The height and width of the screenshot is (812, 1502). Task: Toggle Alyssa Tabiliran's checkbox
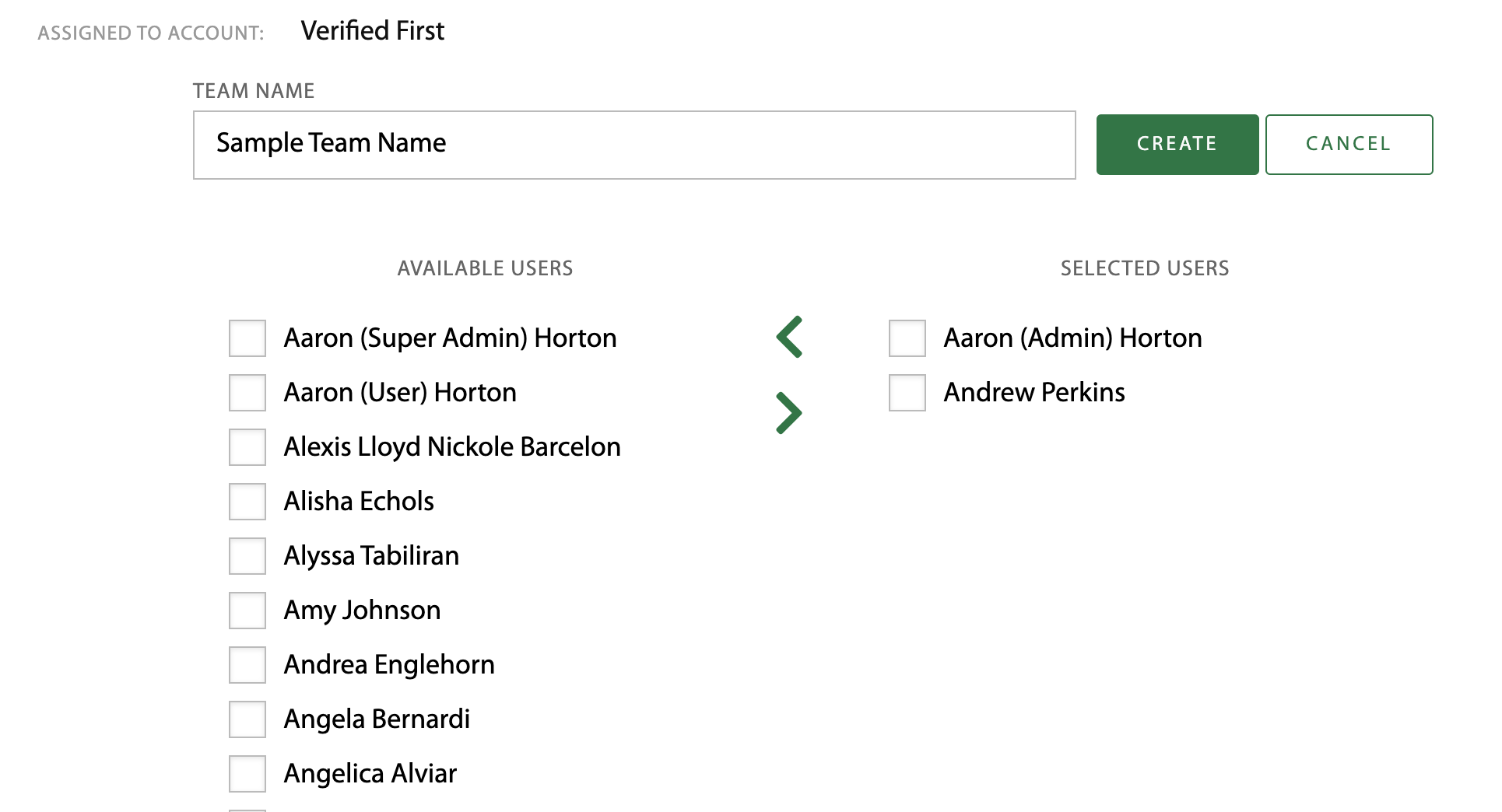coord(247,556)
